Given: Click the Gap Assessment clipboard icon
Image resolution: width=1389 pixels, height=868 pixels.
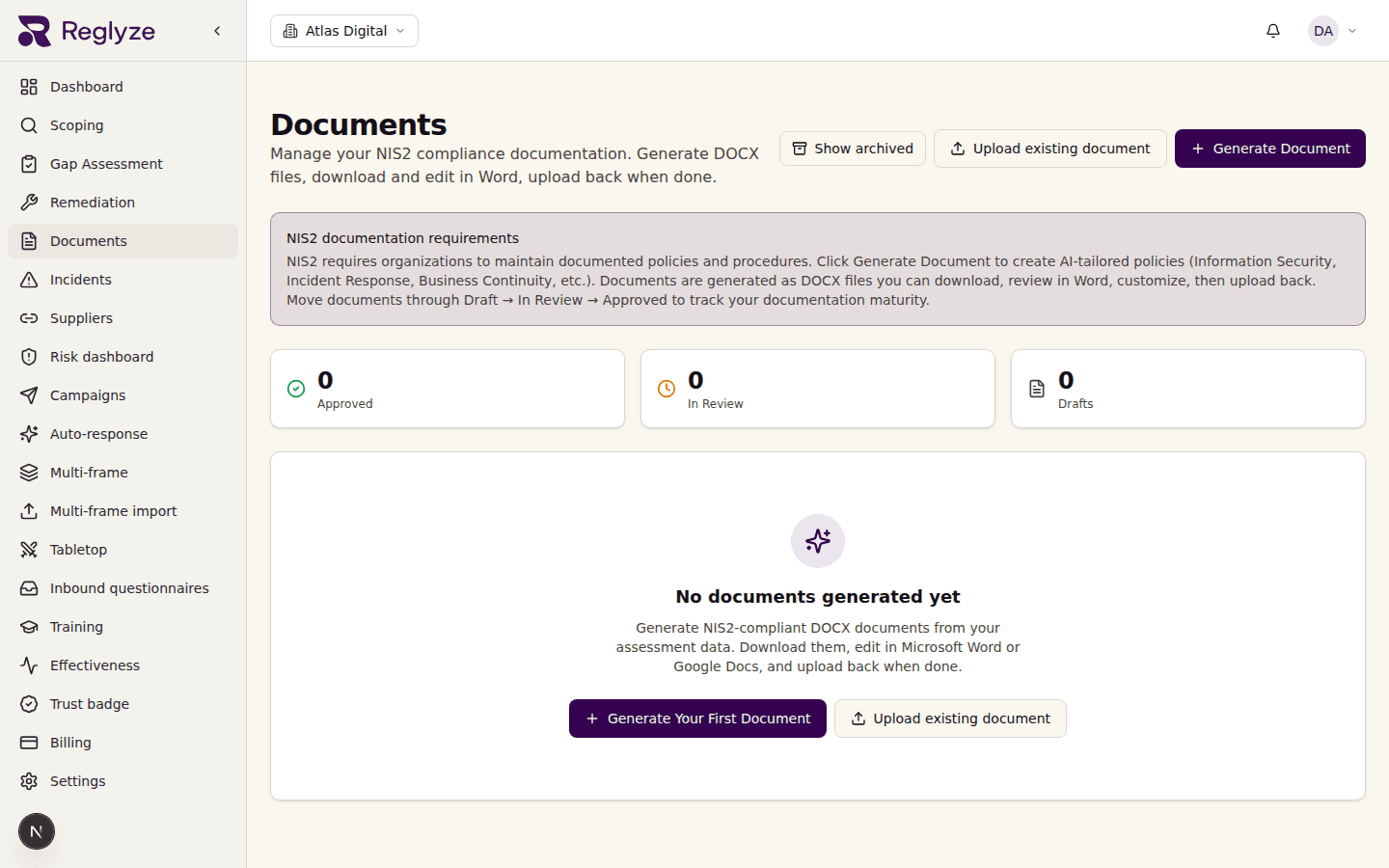Looking at the screenshot, I should [29, 164].
